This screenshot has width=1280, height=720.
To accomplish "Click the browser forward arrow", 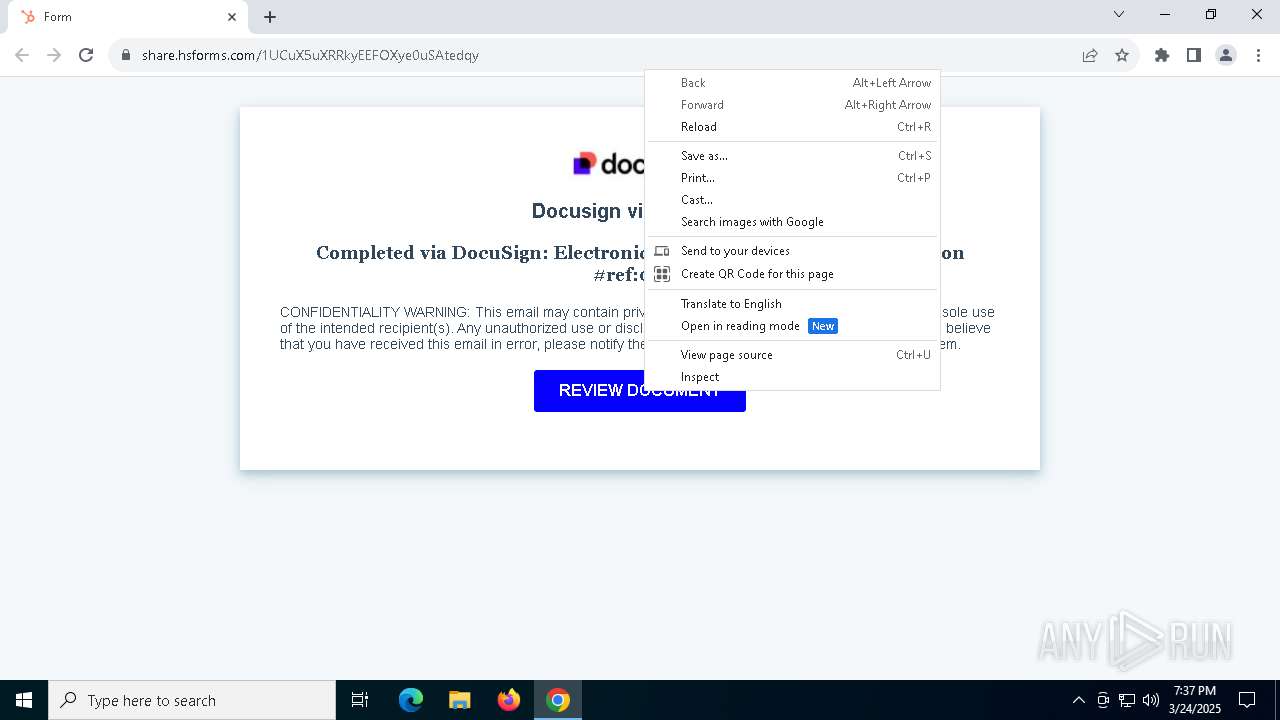I will coord(54,55).
